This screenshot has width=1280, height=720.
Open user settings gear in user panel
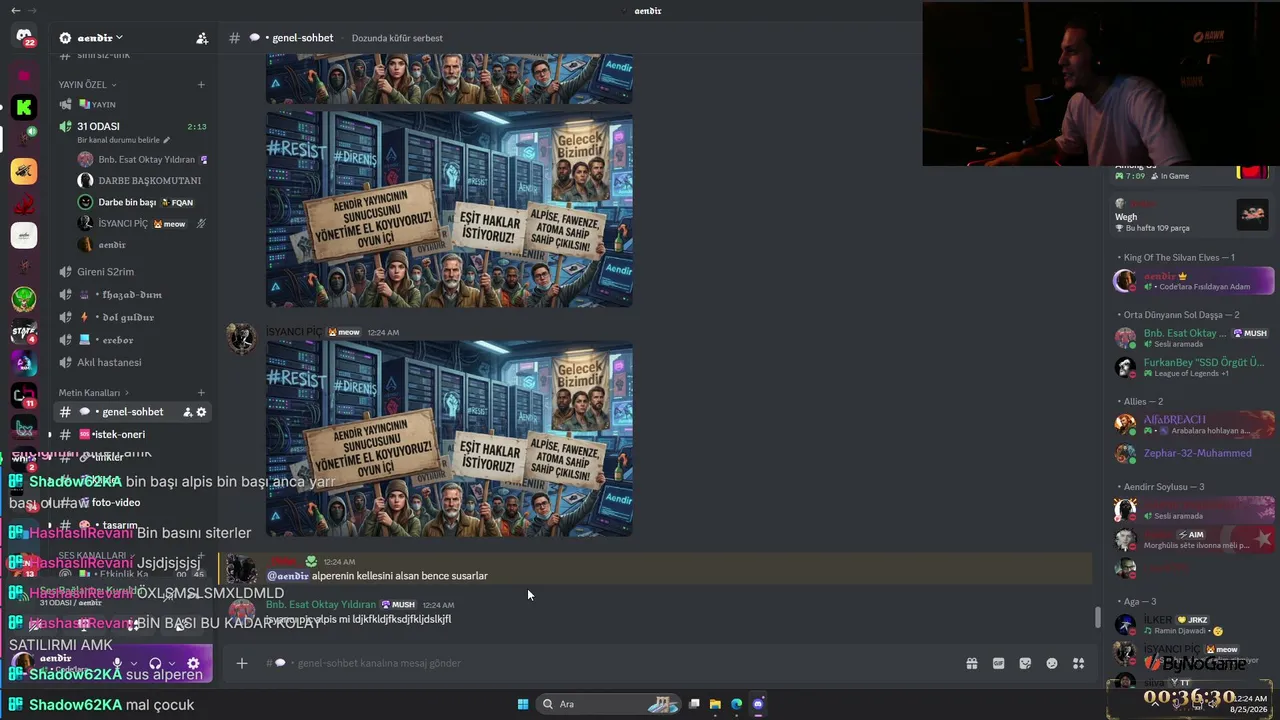(193, 663)
